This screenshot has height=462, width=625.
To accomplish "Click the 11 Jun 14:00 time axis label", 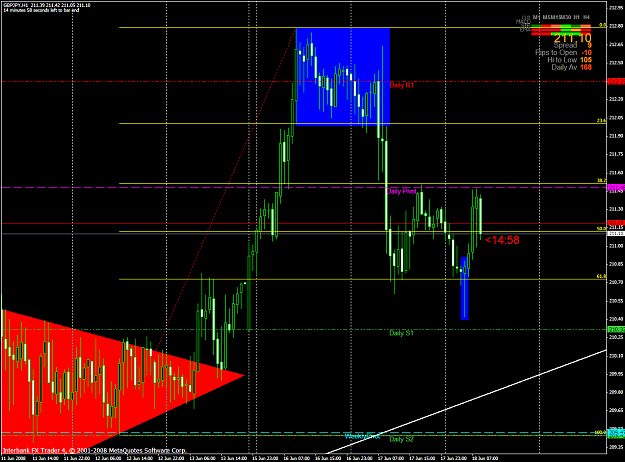I will click(44, 458).
